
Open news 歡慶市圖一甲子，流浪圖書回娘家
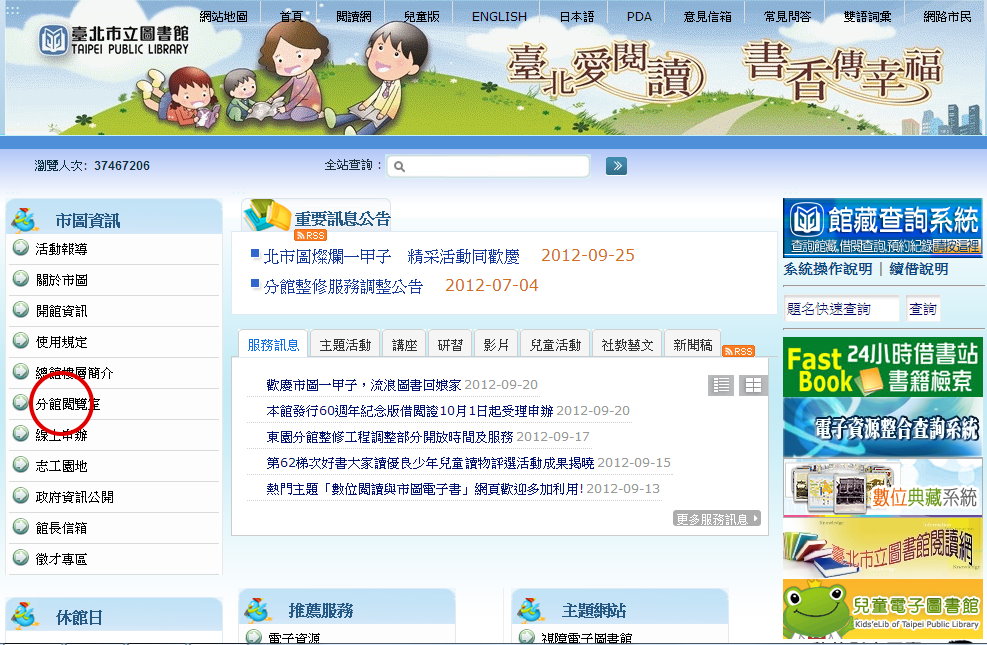pos(364,384)
